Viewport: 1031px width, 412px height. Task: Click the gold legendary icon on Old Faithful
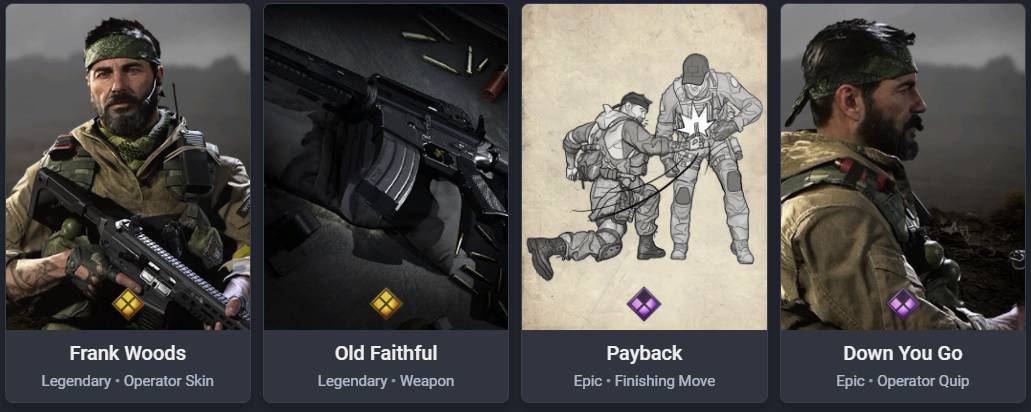(386, 304)
